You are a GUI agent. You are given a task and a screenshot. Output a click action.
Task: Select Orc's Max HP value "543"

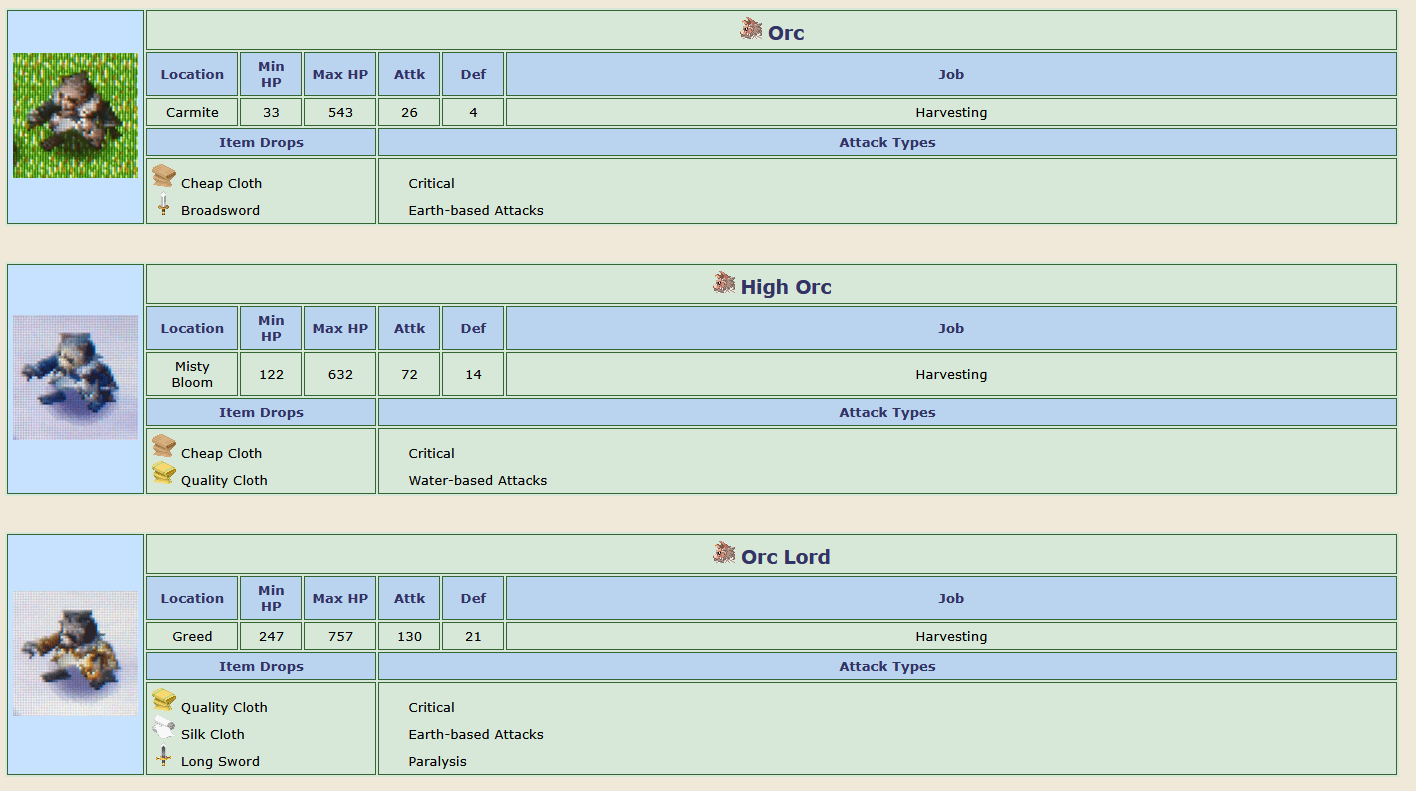coord(341,112)
